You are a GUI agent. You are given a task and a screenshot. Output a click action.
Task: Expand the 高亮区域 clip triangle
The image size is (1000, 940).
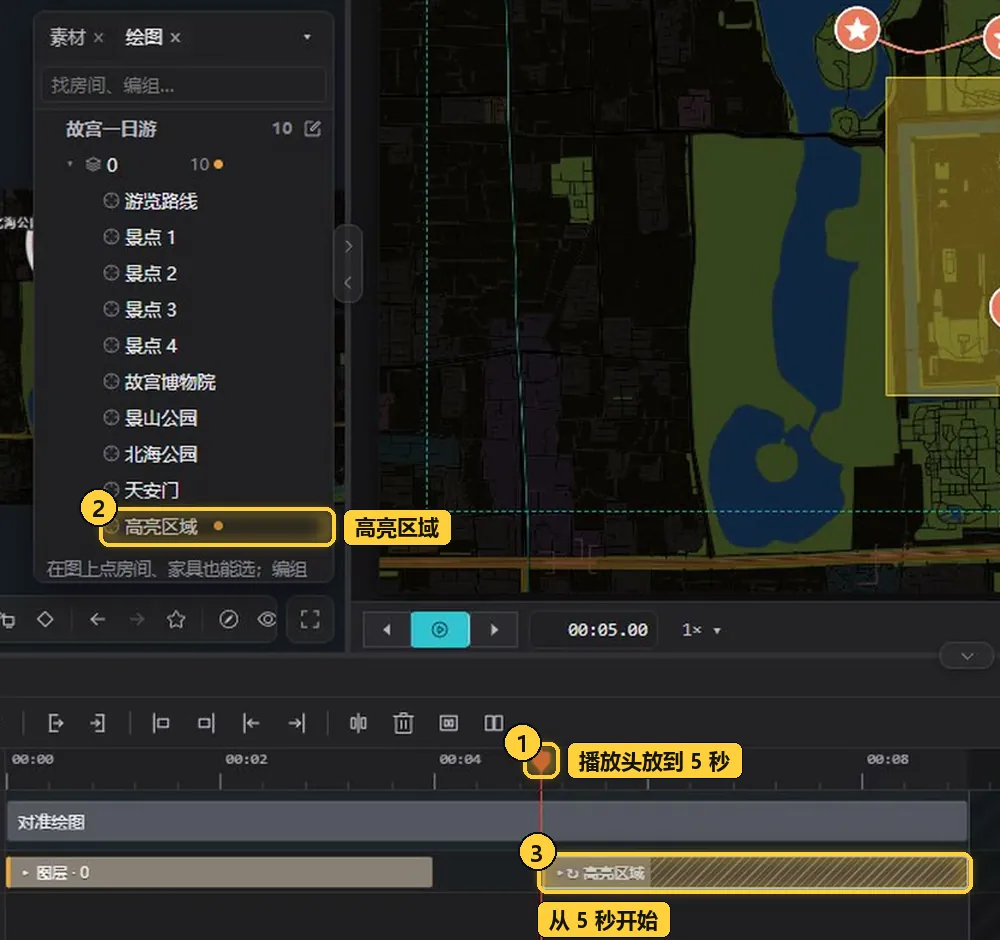tap(559, 873)
